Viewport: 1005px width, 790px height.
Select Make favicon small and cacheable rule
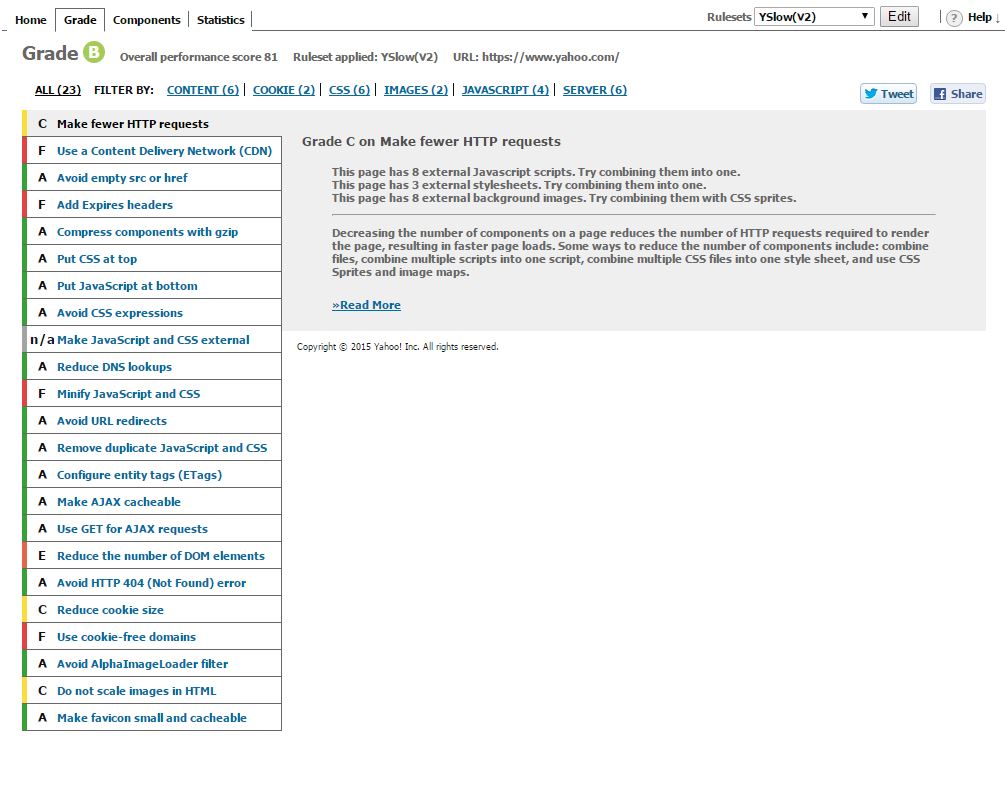pos(153,718)
